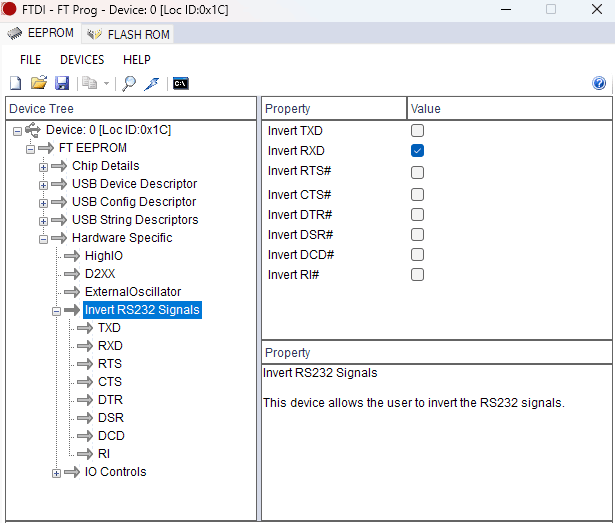The height and width of the screenshot is (523, 615).
Task: Select USB Config Descriptor tree item
Action: (x=134, y=202)
